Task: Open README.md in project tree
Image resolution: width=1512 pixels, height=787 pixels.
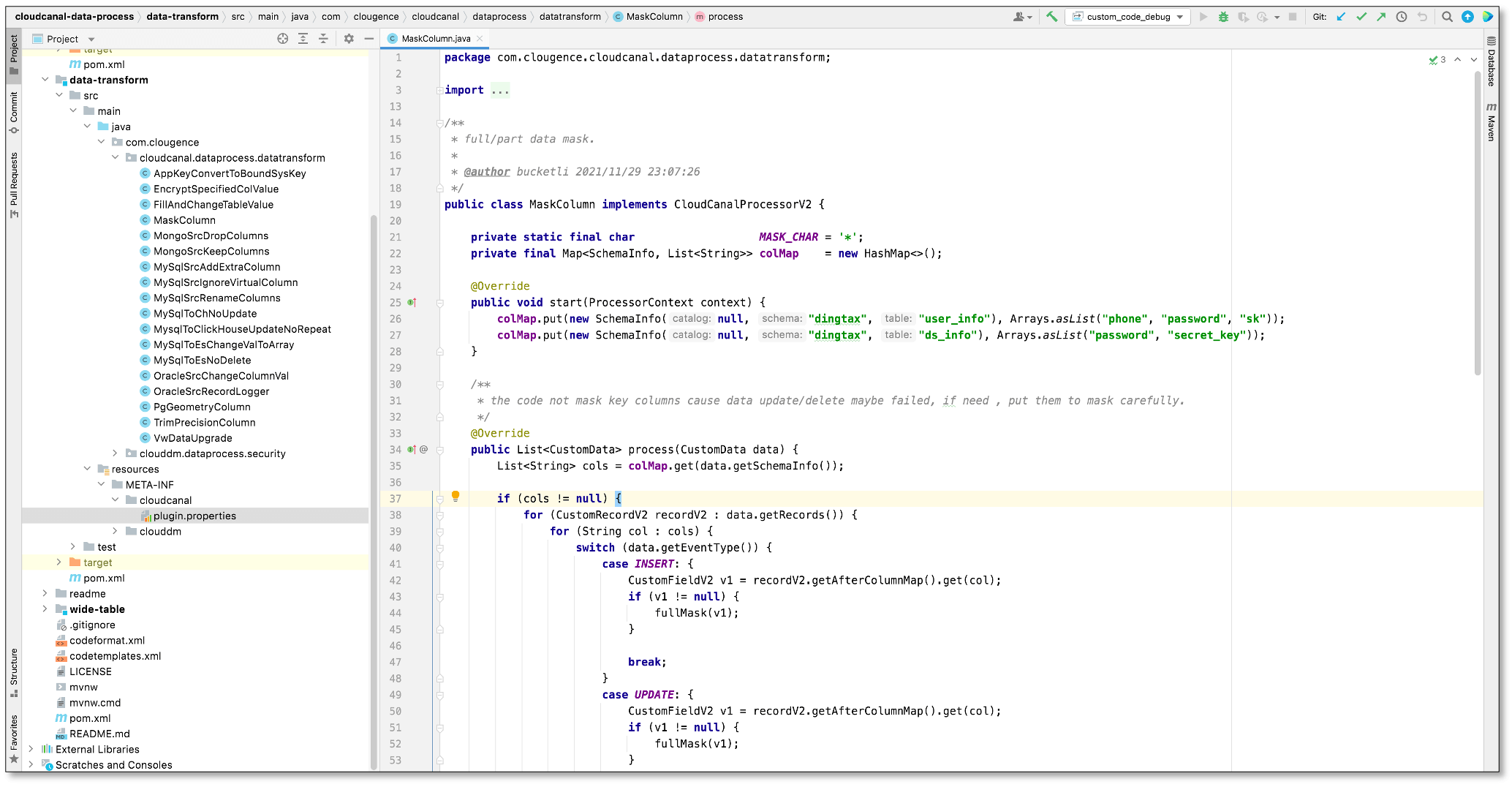Action: (x=99, y=734)
